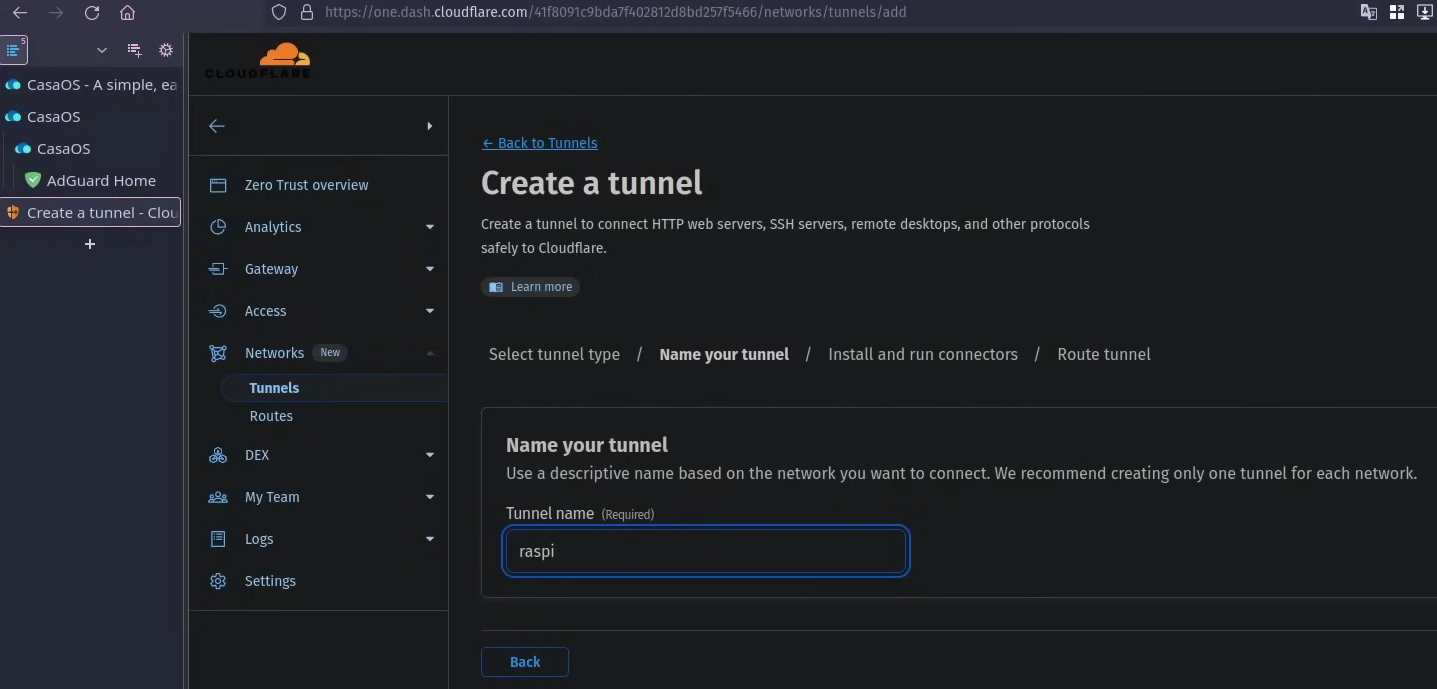Expand the Access section arrow
Viewport: 1437px width, 689px height.
click(x=430, y=311)
